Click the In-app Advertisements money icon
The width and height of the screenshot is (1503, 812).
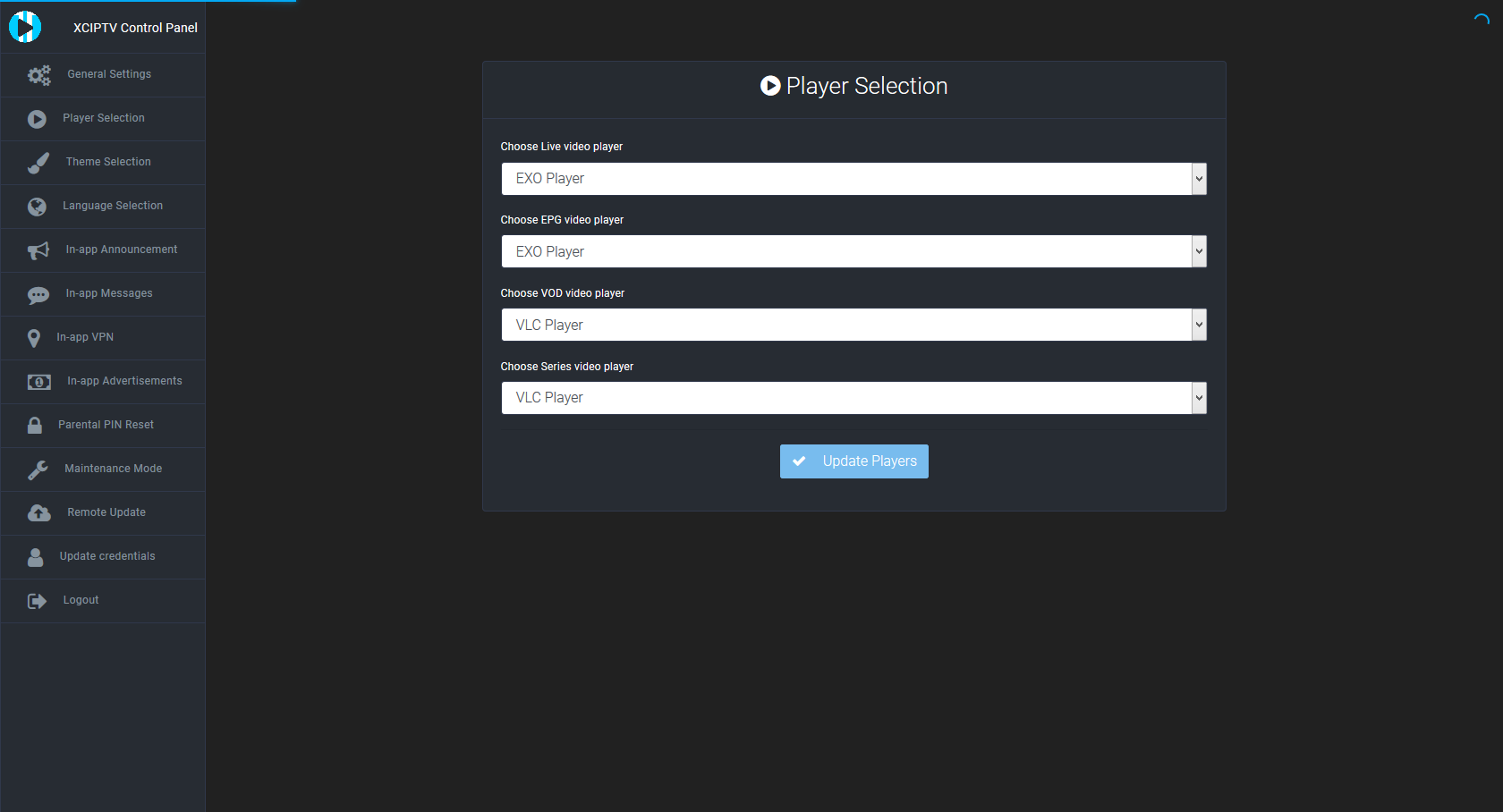[x=38, y=382]
